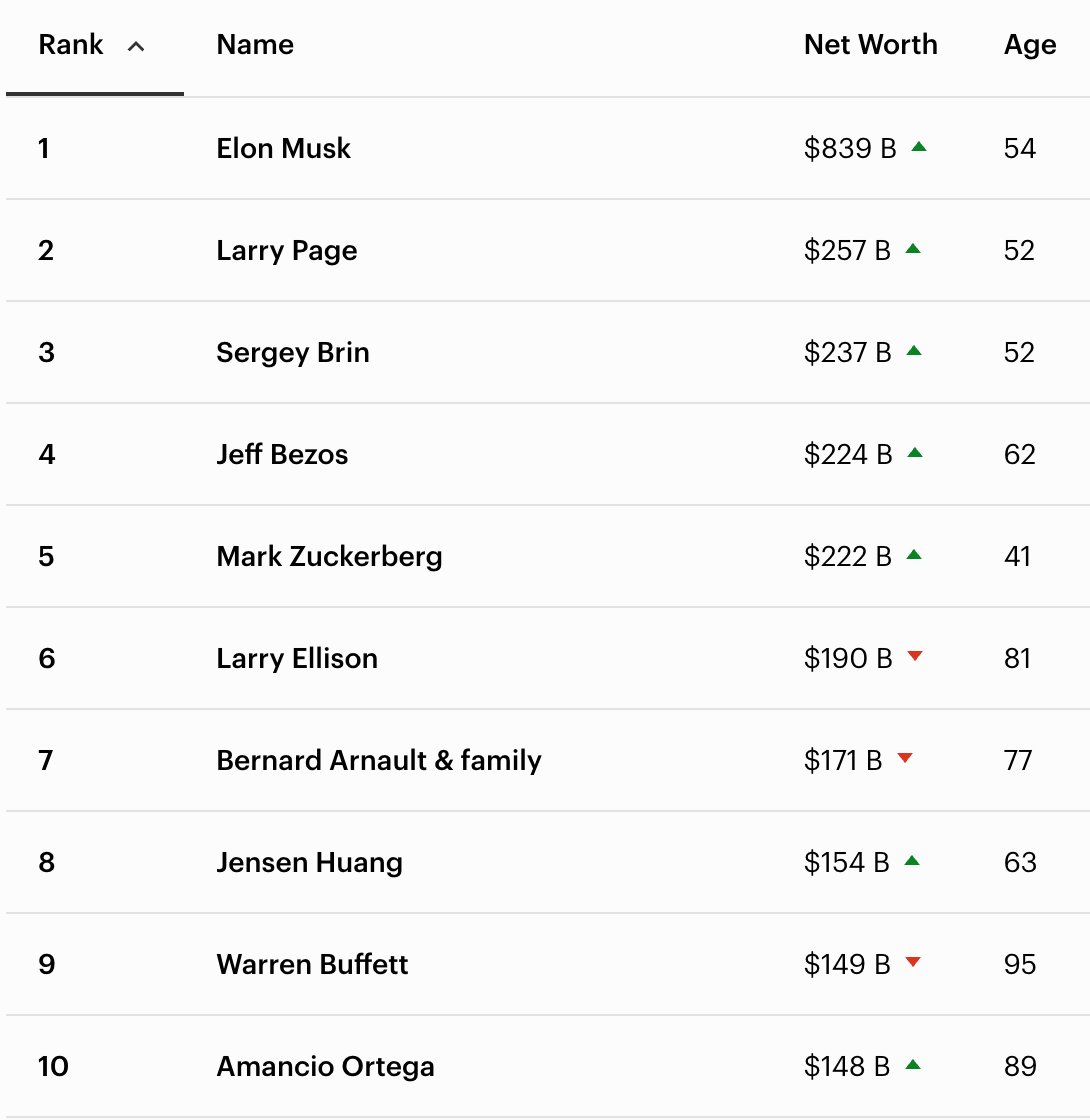Select the Jeff Bezos row's $224 B value
1090x1120 pixels.
[847, 455]
